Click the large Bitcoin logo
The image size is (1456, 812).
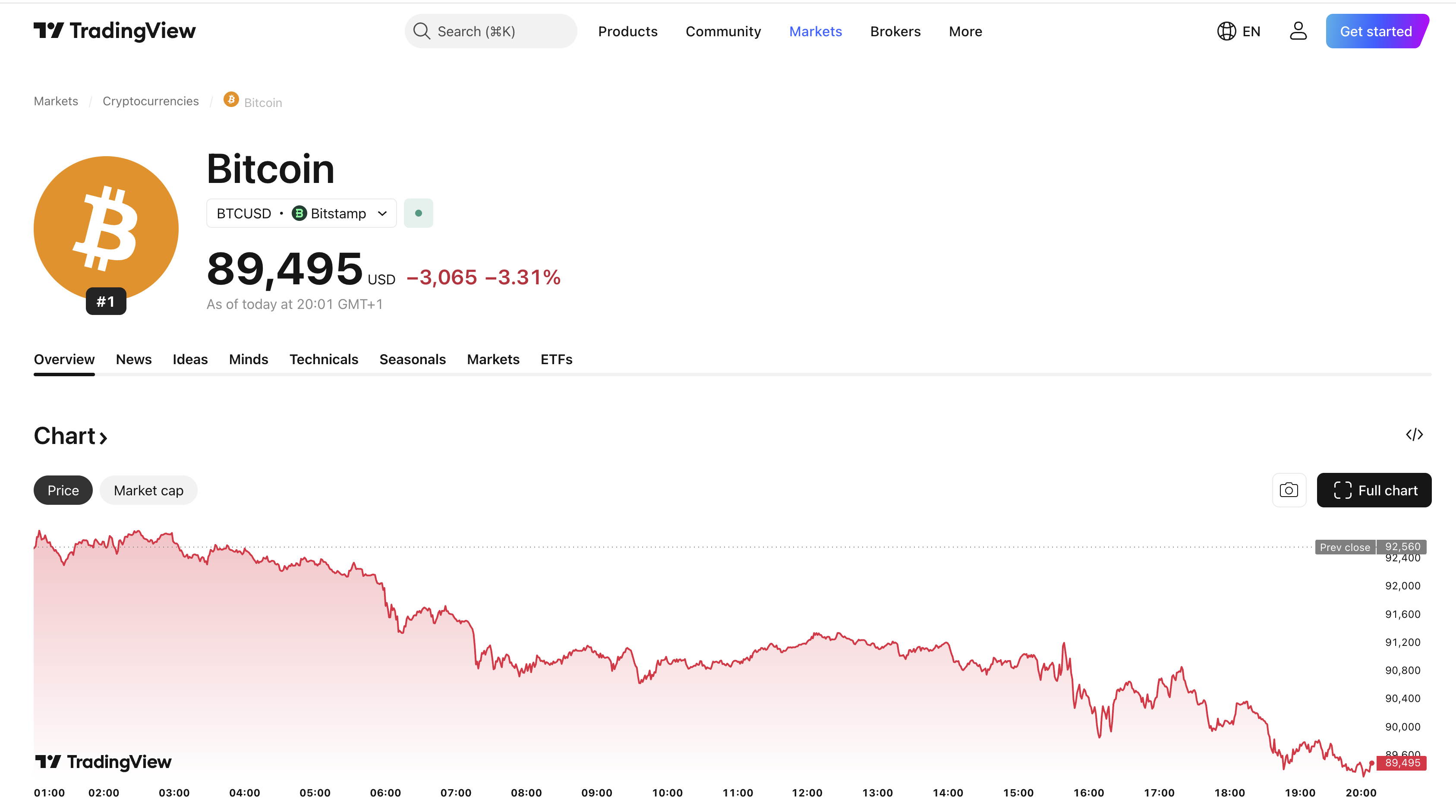106,228
